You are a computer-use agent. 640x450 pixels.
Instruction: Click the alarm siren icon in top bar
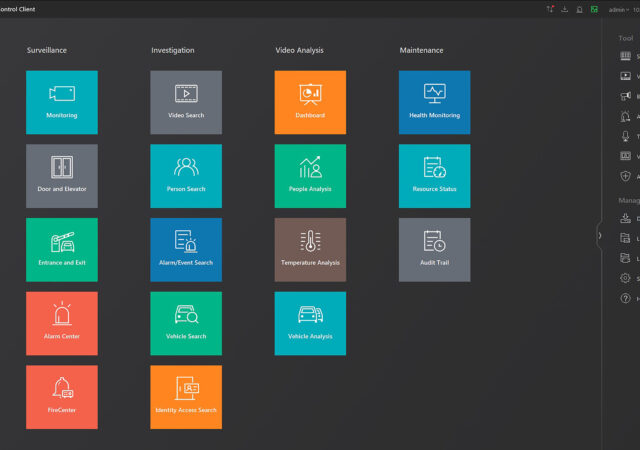click(x=579, y=9)
